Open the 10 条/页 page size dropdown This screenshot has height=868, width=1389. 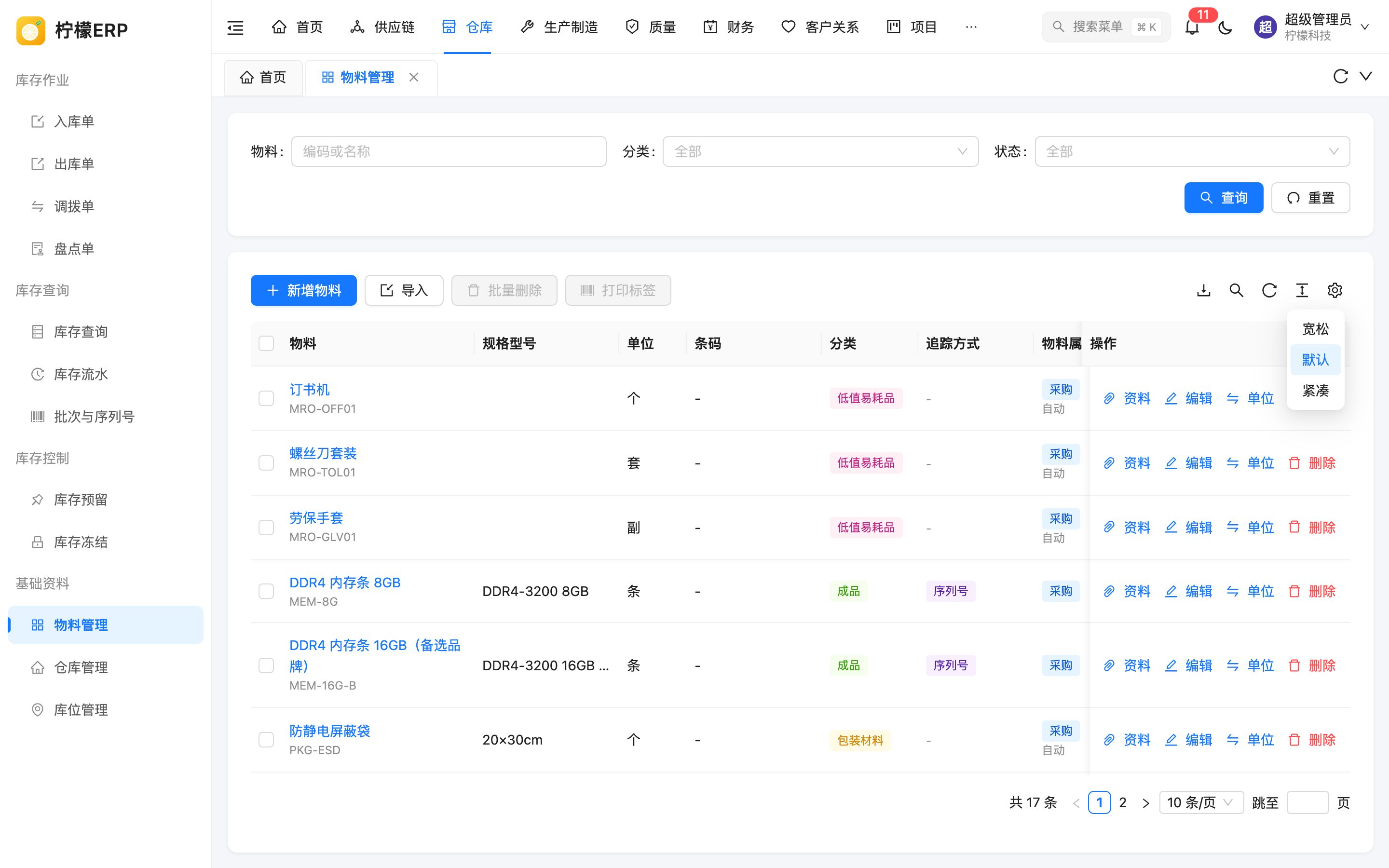(x=1201, y=802)
